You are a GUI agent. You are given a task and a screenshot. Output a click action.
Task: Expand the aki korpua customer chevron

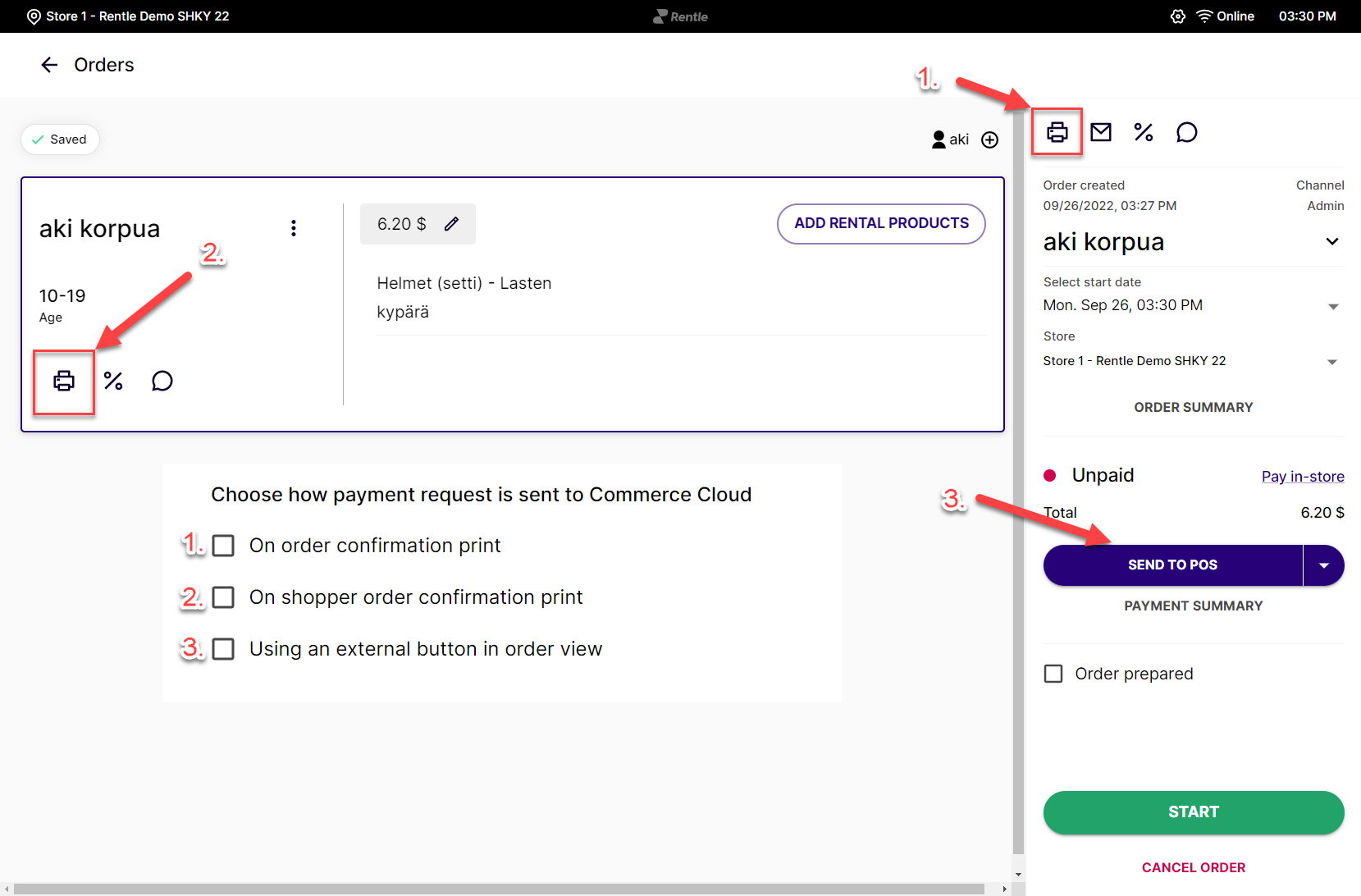[1331, 242]
